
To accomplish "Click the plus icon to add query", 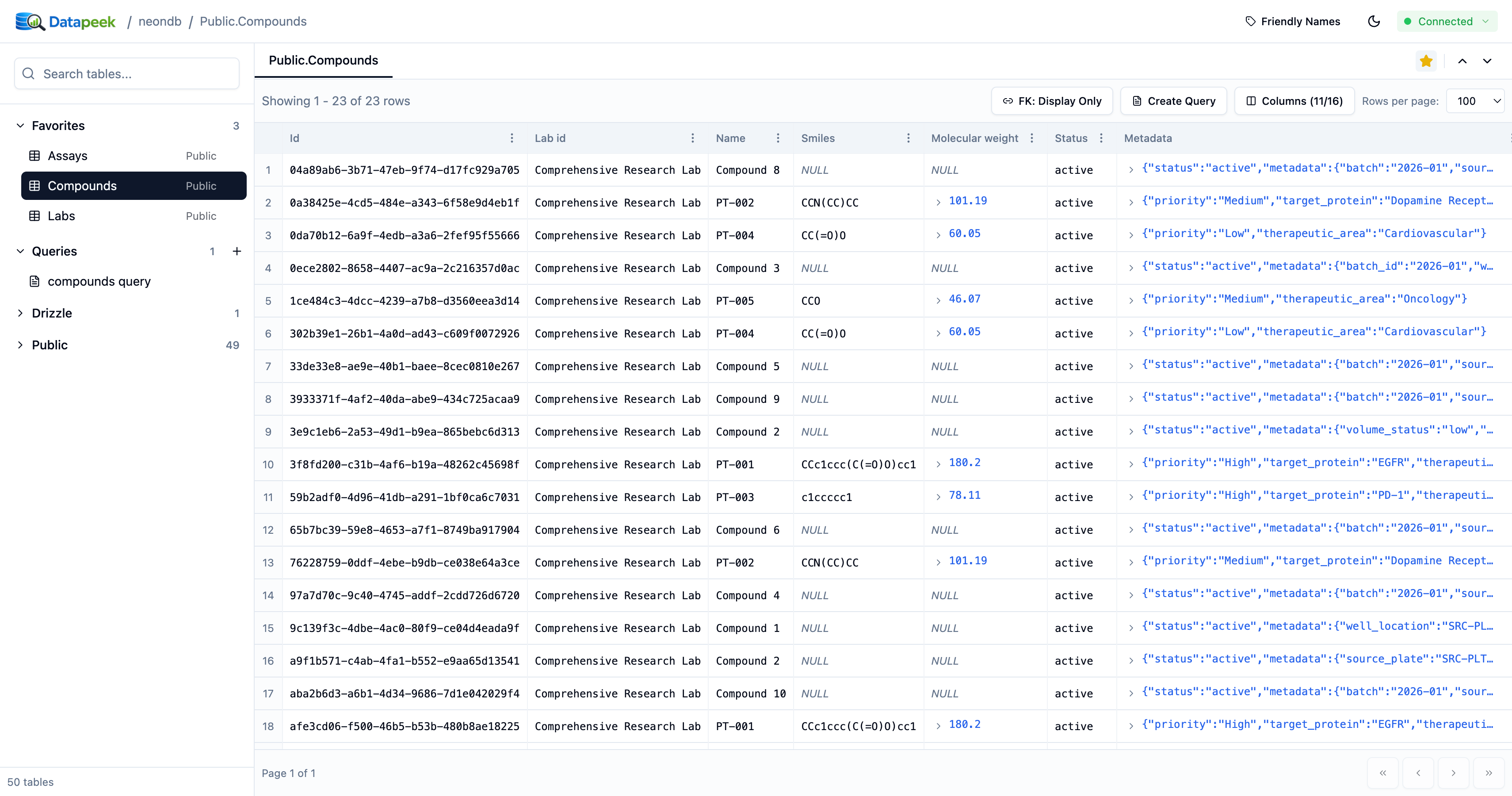I will click(237, 251).
